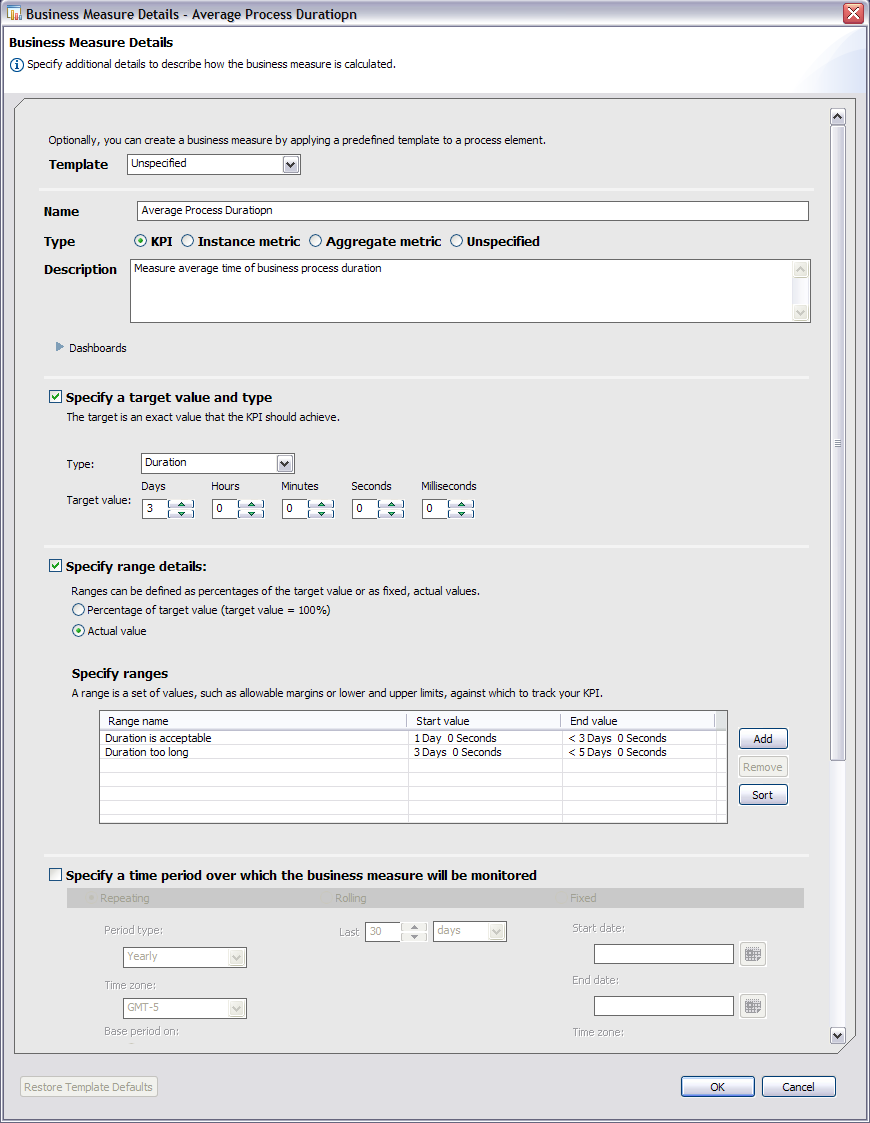
Task: Choose Actual value range option
Action: click(x=79, y=631)
